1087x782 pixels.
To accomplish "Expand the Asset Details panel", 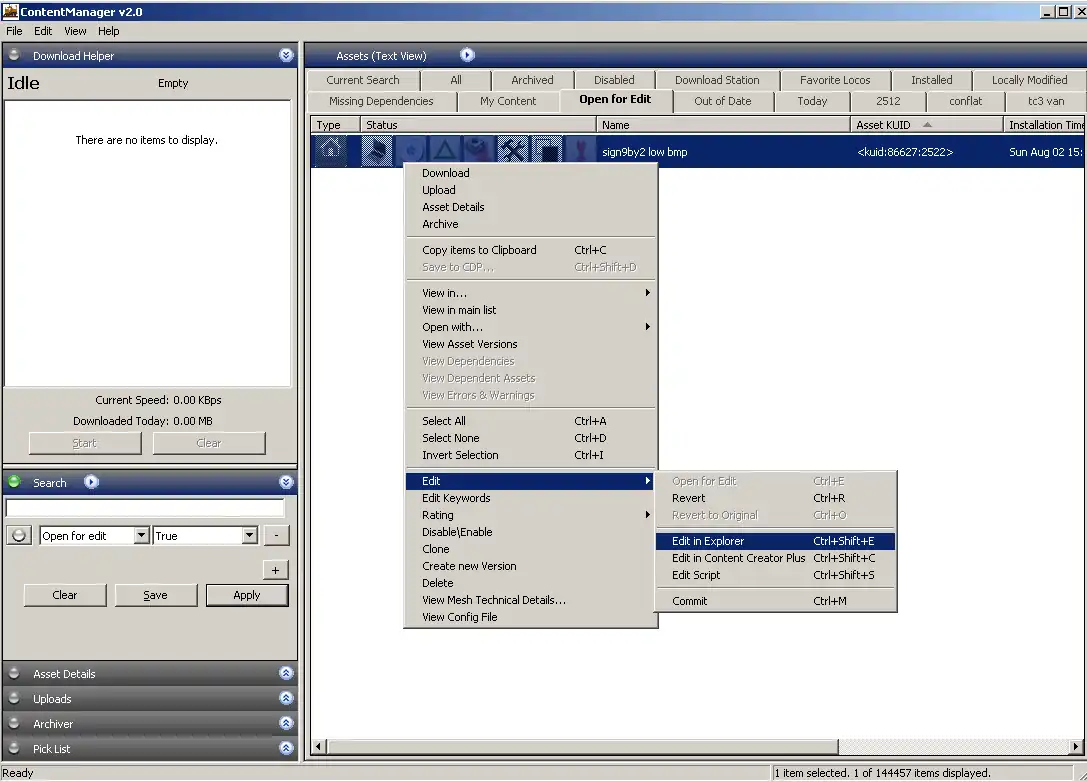I will pyautogui.click(x=286, y=674).
